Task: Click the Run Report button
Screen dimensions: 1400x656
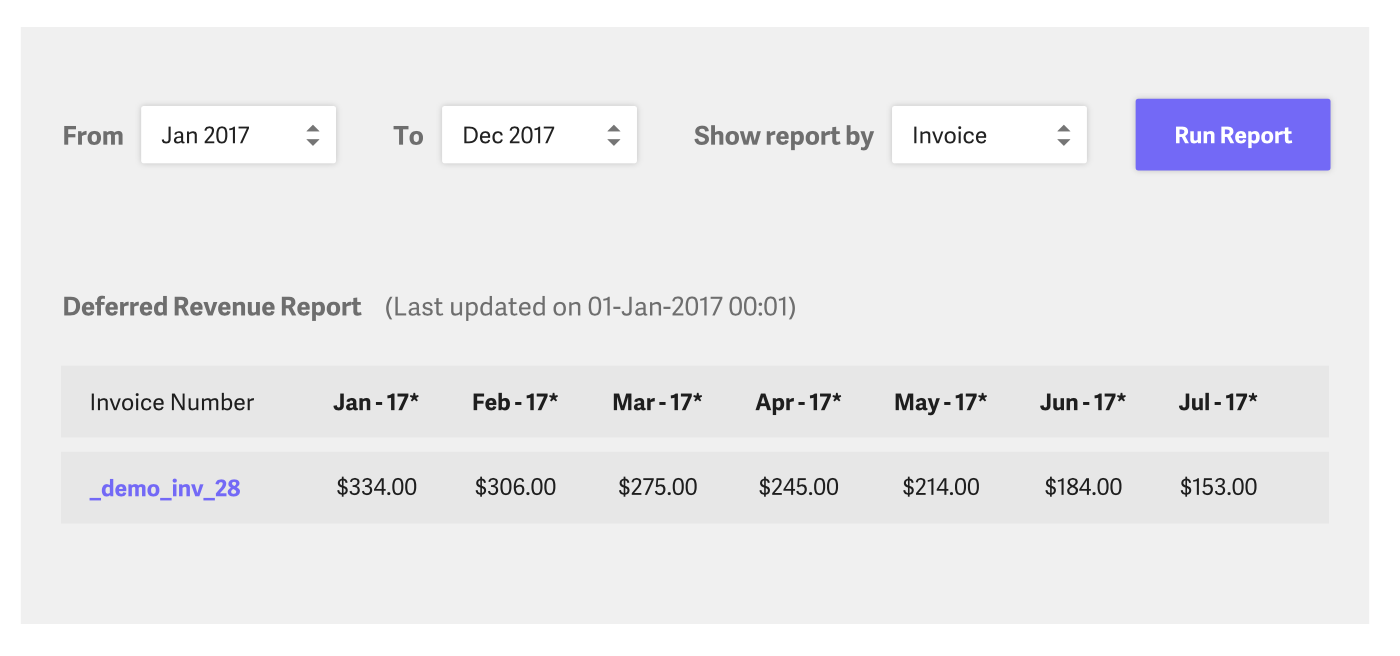Action: (x=1232, y=135)
